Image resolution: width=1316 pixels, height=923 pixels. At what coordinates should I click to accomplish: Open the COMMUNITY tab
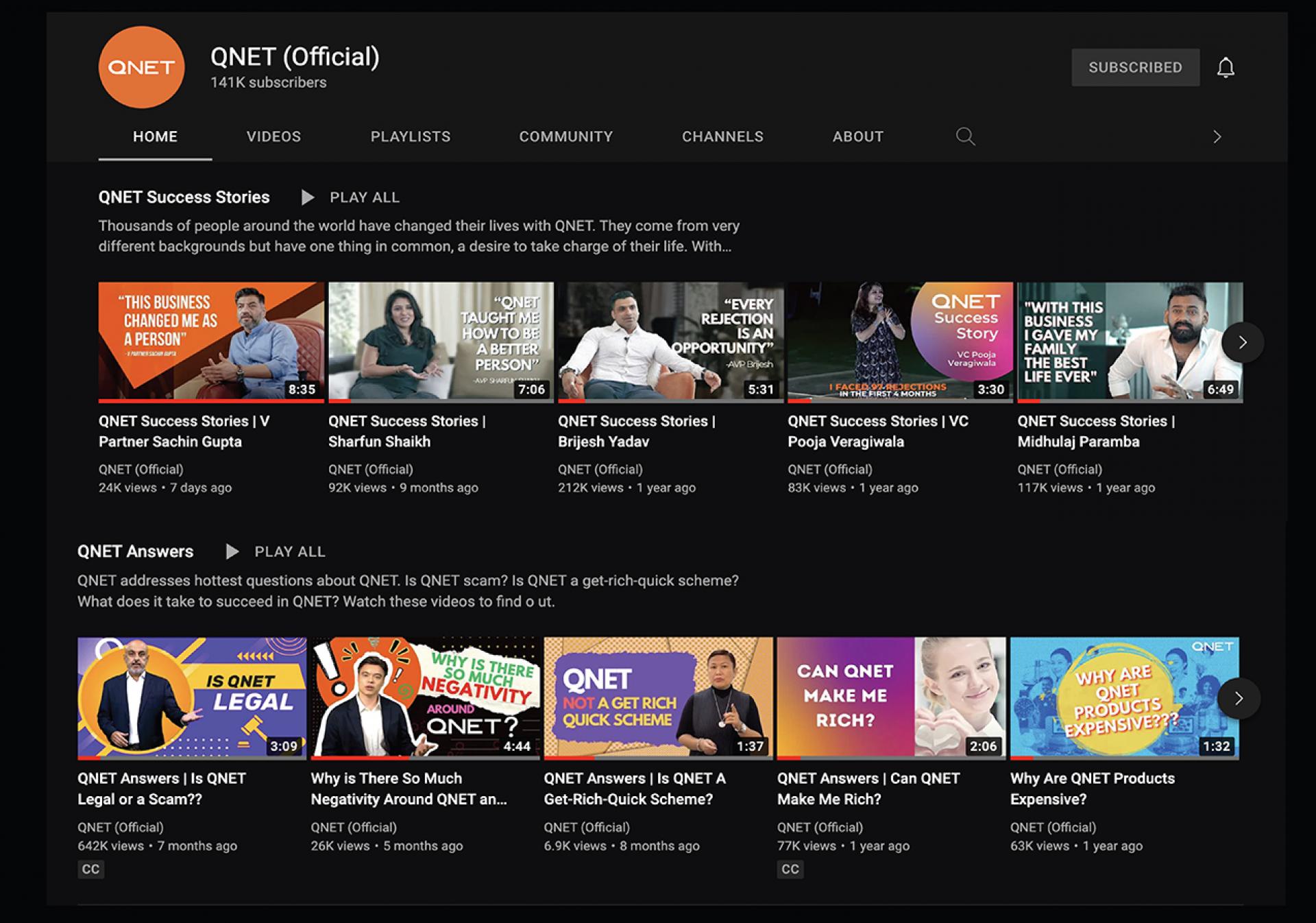[x=565, y=136]
